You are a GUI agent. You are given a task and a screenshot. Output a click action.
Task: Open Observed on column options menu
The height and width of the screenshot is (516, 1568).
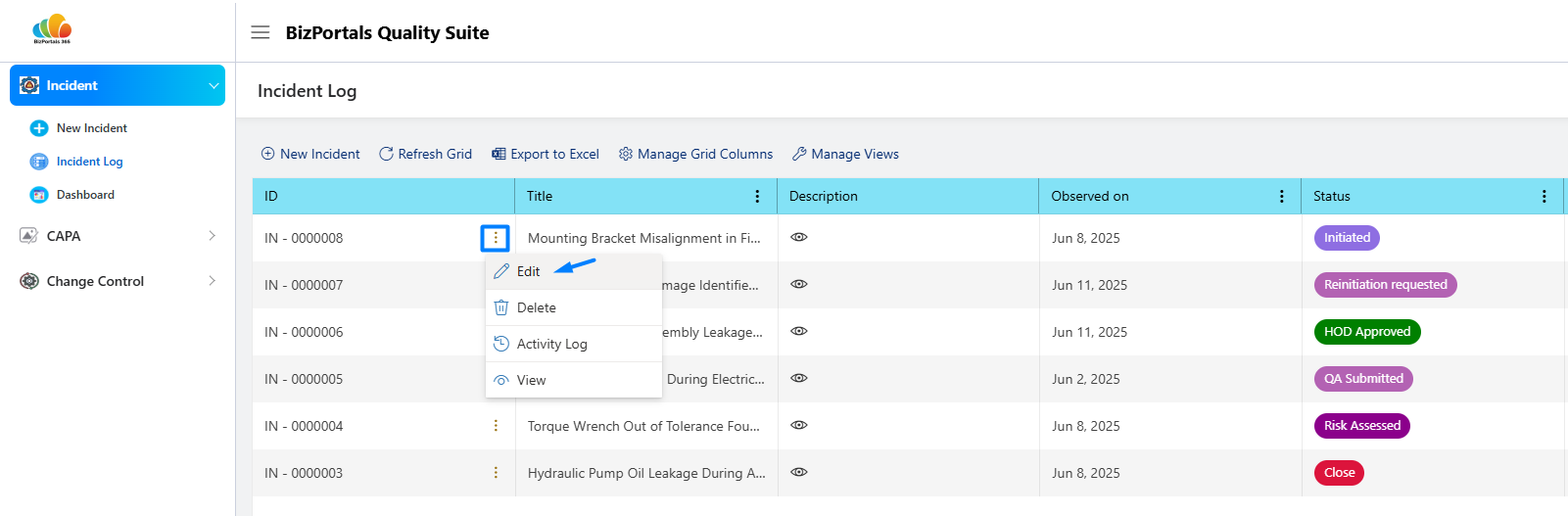pyautogui.click(x=1282, y=197)
